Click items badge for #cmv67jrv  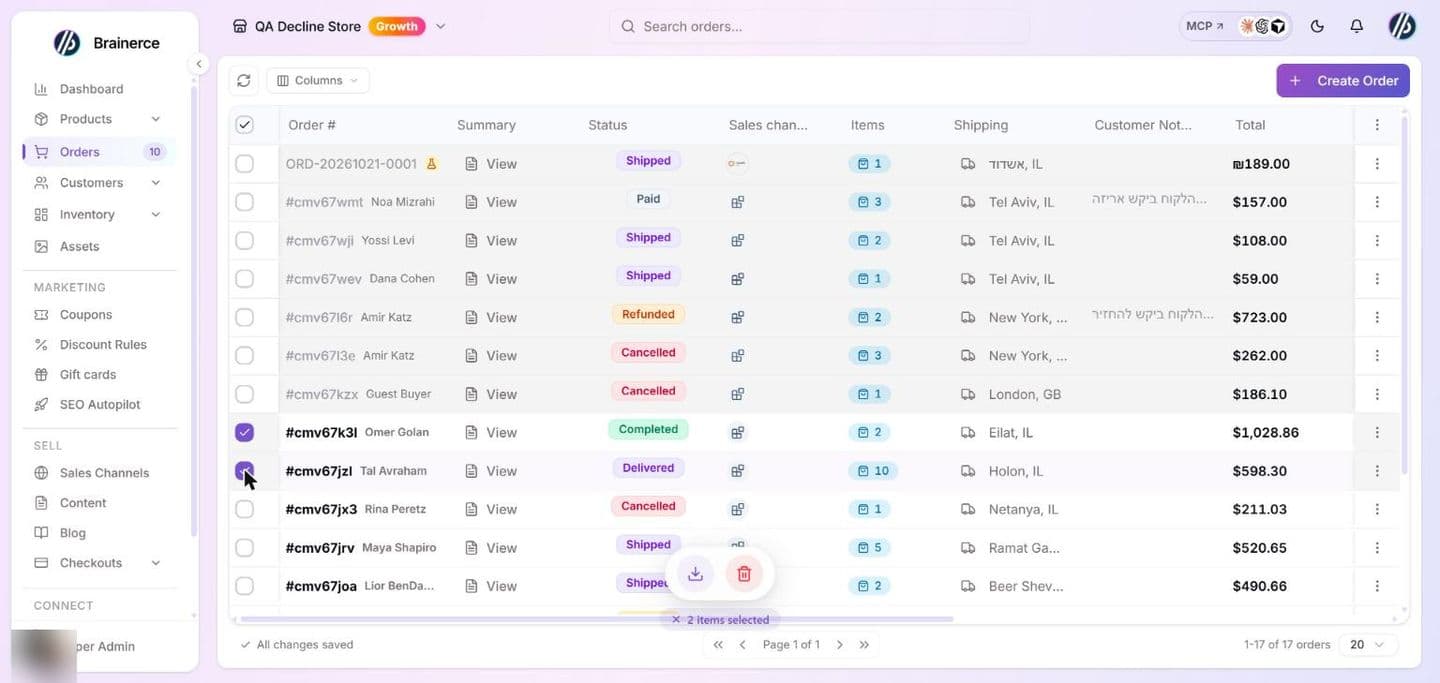pos(867,548)
